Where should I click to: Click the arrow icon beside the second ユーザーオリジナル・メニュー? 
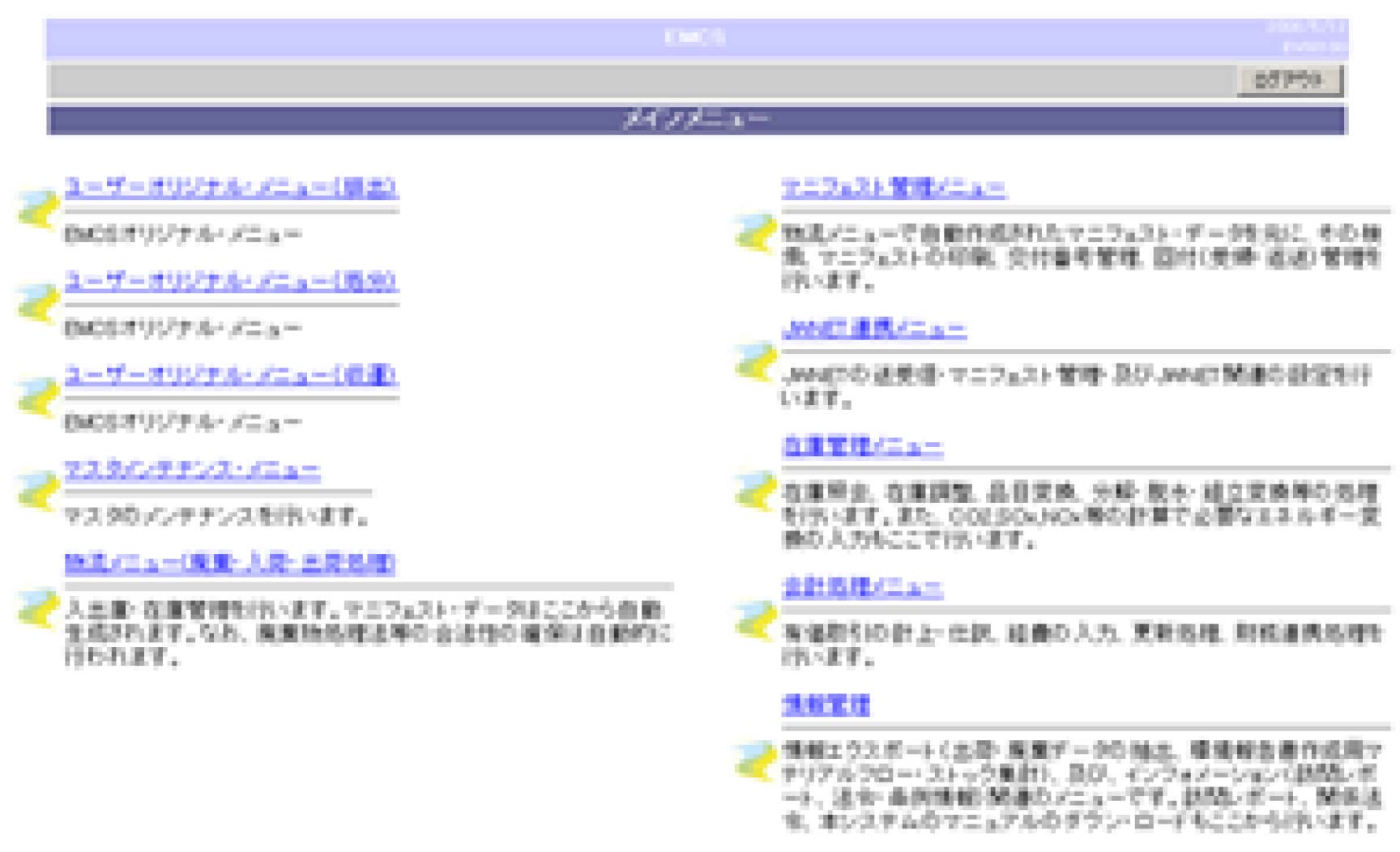click(x=36, y=300)
